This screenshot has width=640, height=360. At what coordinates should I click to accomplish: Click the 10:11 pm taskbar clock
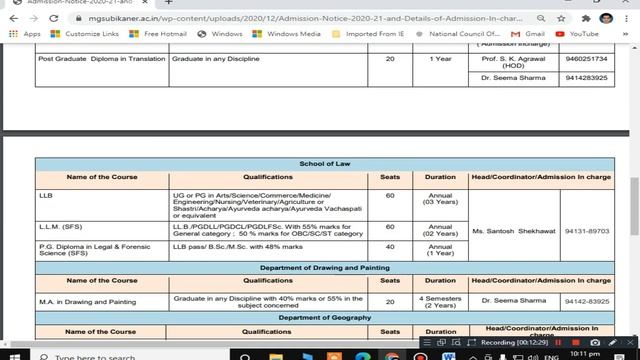tap(585, 354)
